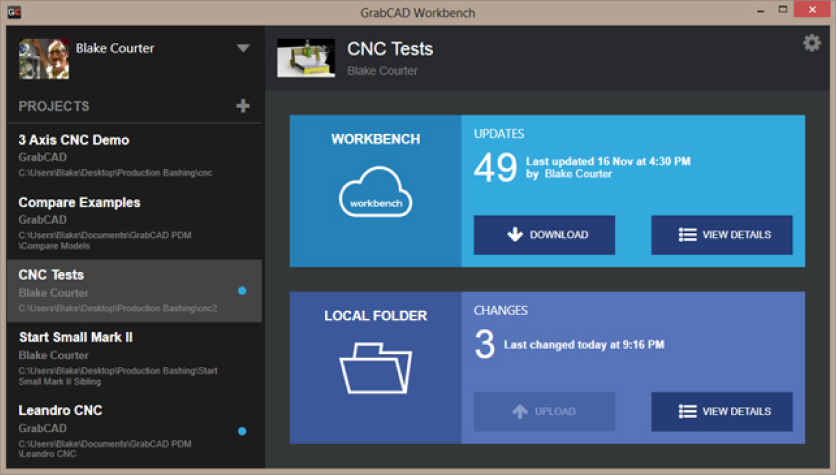View details of workbench updates

(x=722, y=235)
